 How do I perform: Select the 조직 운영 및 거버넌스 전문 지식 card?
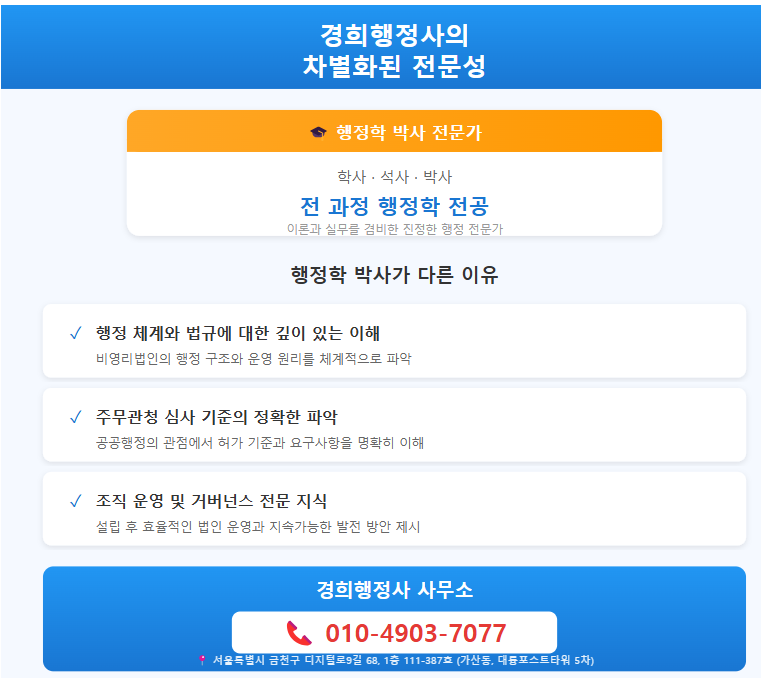click(x=394, y=509)
